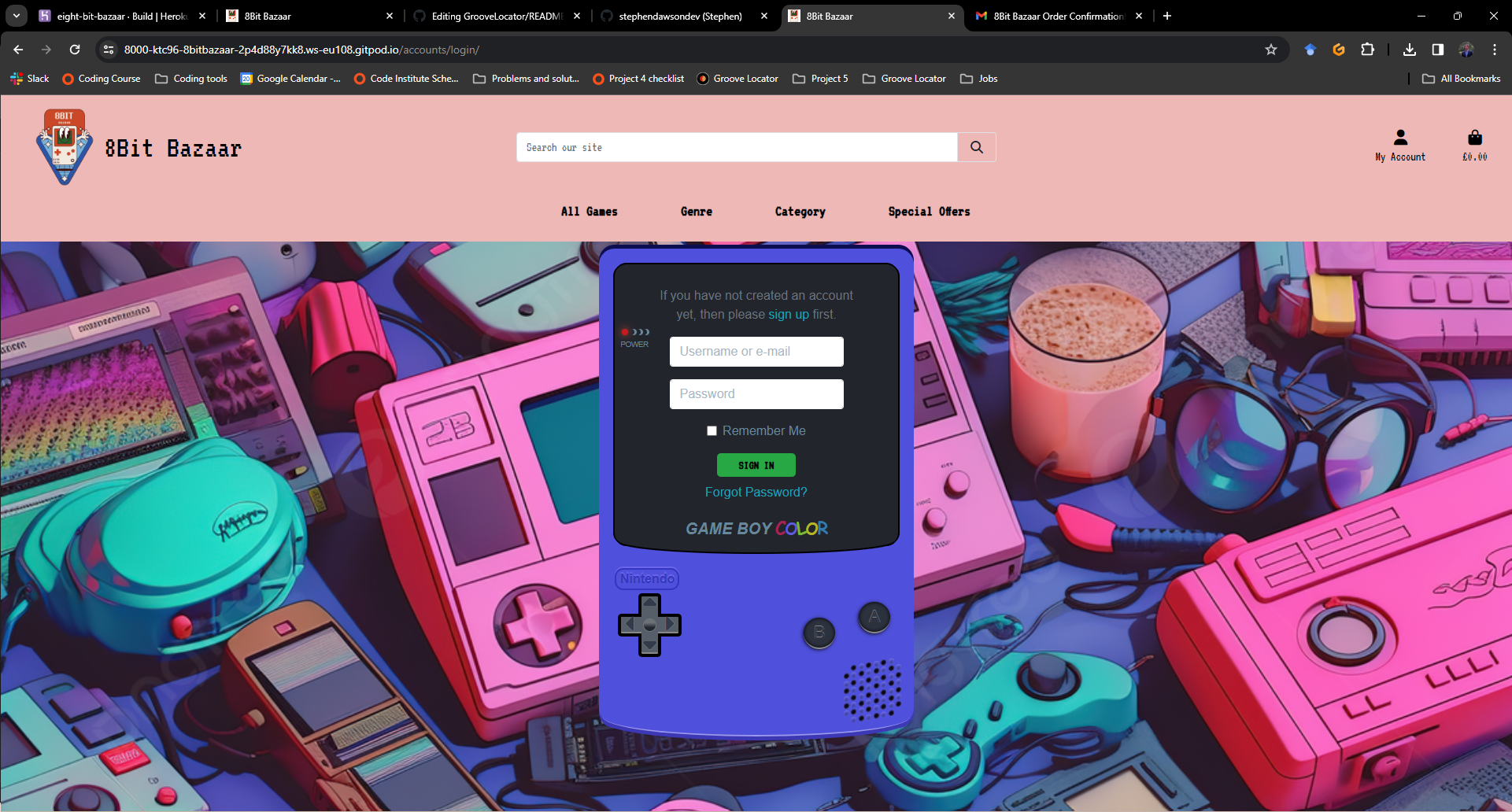Open the Groove Locator bookmark folder
The height and width of the screenshot is (812, 1512).
[x=904, y=79]
